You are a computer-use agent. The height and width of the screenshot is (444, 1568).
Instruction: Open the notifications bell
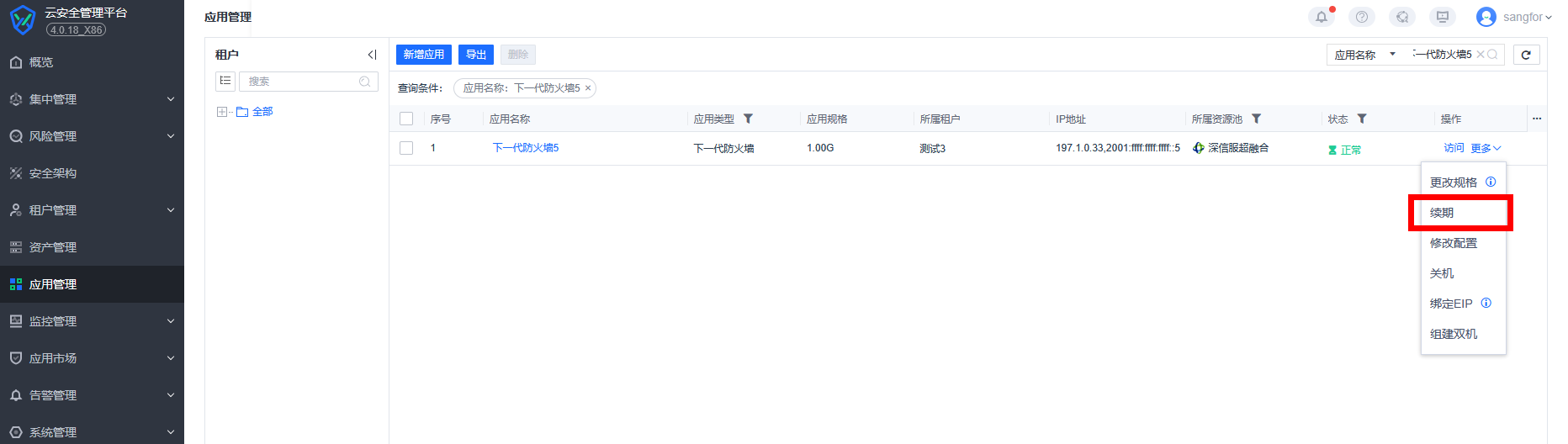point(1321,17)
